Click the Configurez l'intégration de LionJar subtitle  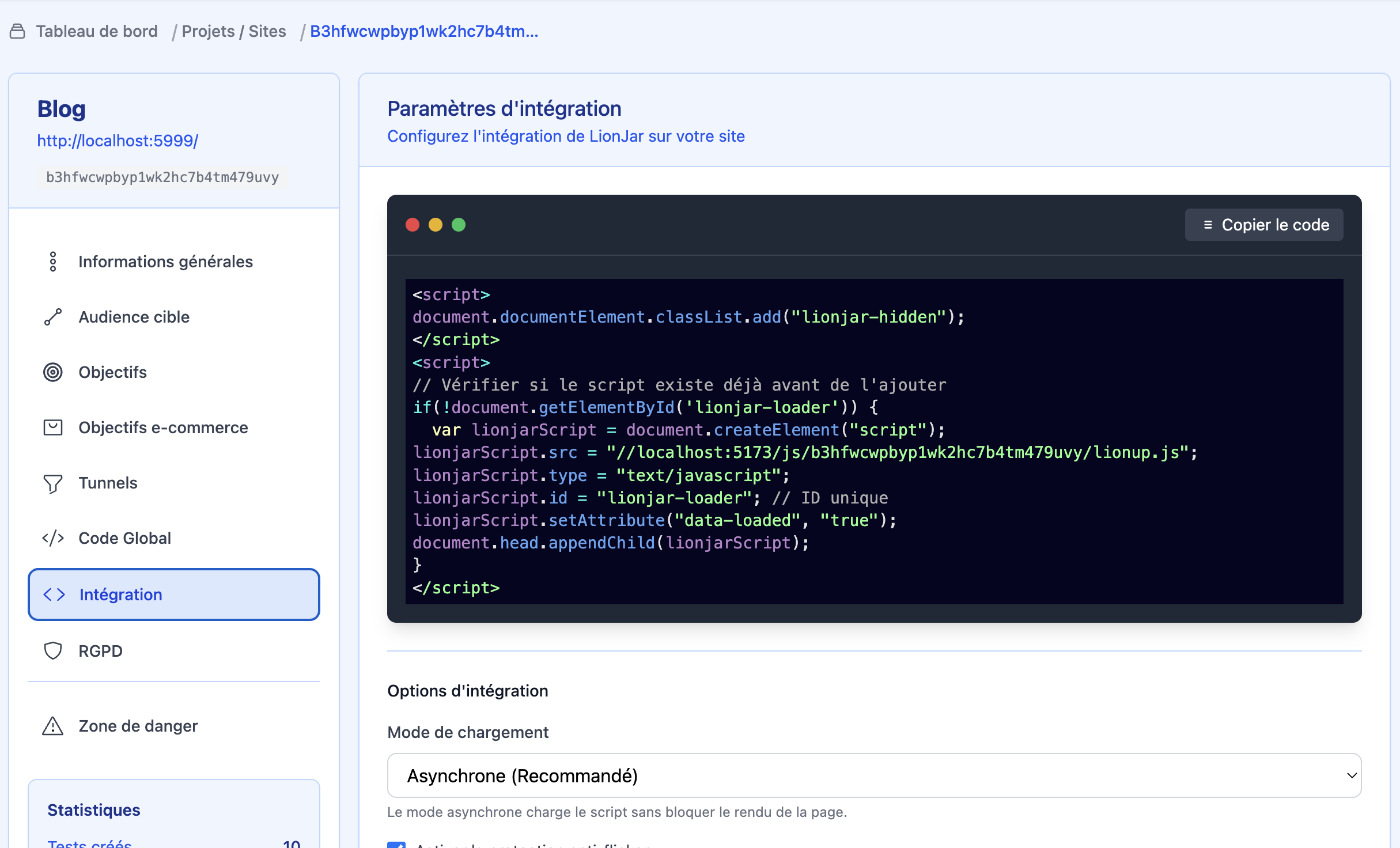click(x=566, y=136)
